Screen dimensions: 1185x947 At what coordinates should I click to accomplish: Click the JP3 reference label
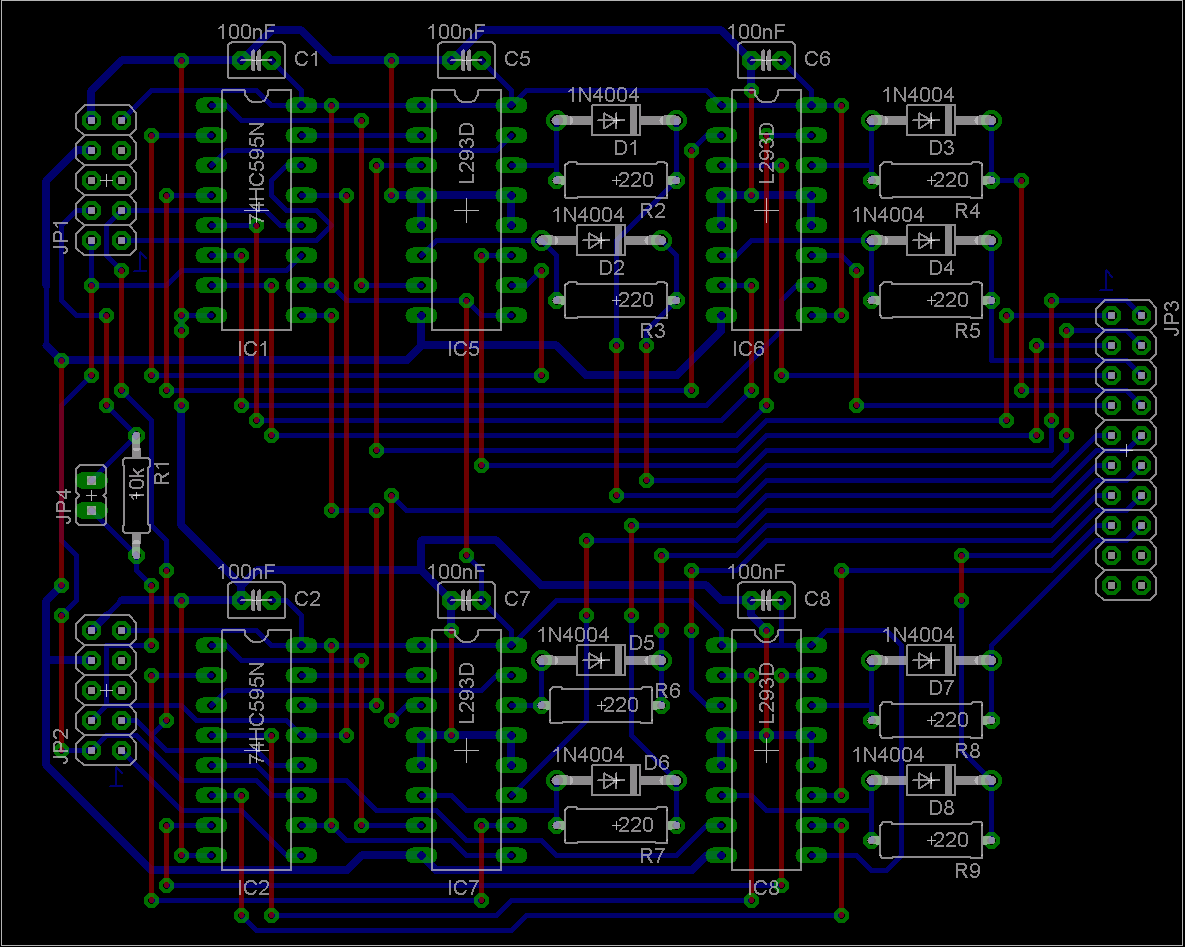pos(1171,317)
